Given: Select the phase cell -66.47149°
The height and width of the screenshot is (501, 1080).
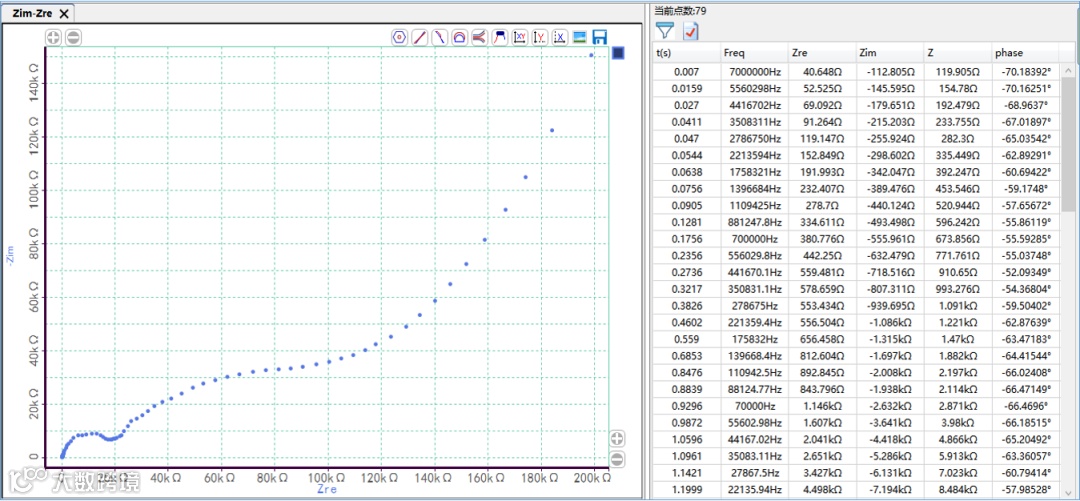Looking at the screenshot, I should click(x=1024, y=389).
